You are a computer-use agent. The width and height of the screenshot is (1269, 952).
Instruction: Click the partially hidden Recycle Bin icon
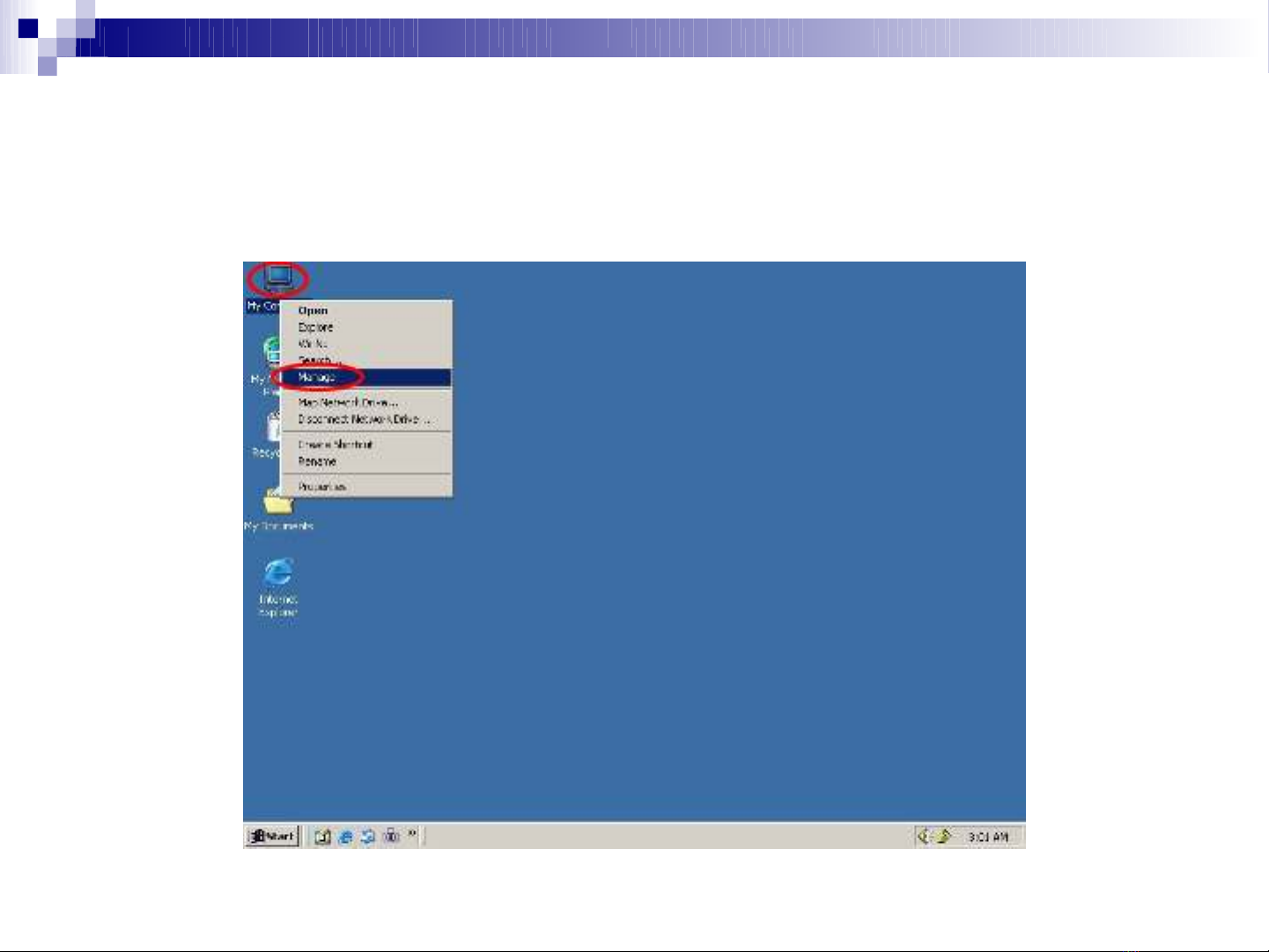point(272,429)
